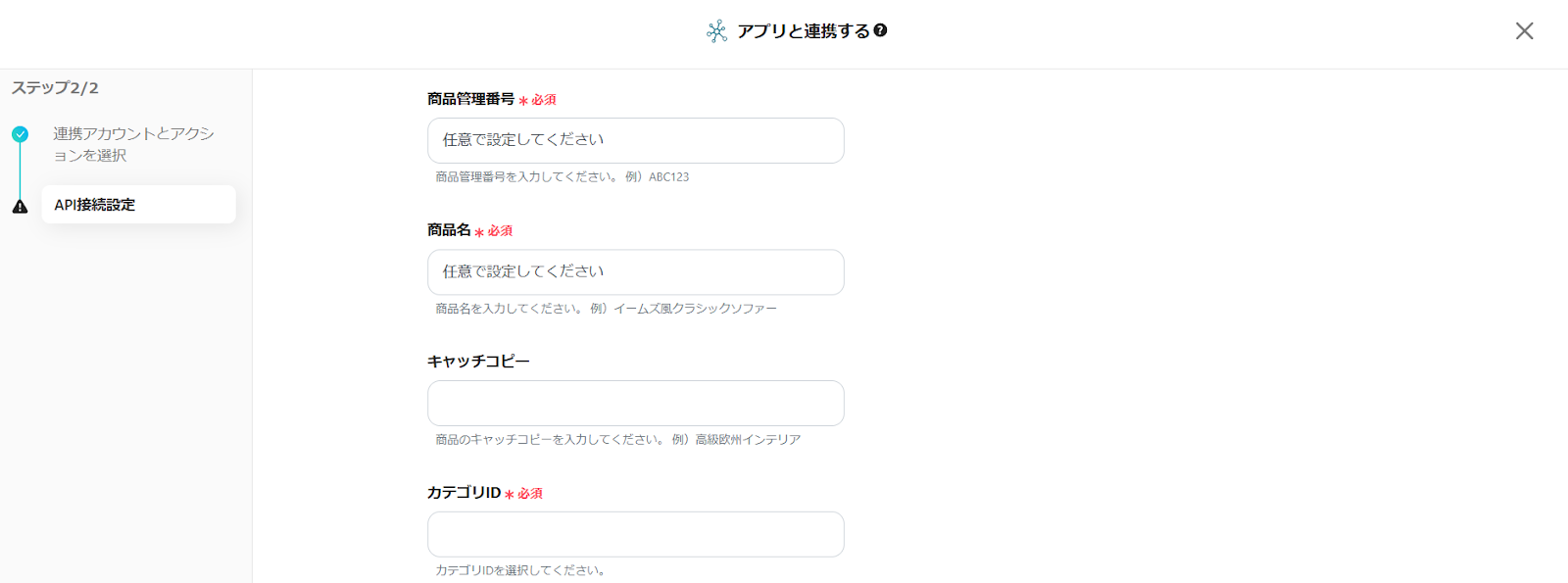
Task: Click the 商品管理番号 field label
Action: (470, 99)
